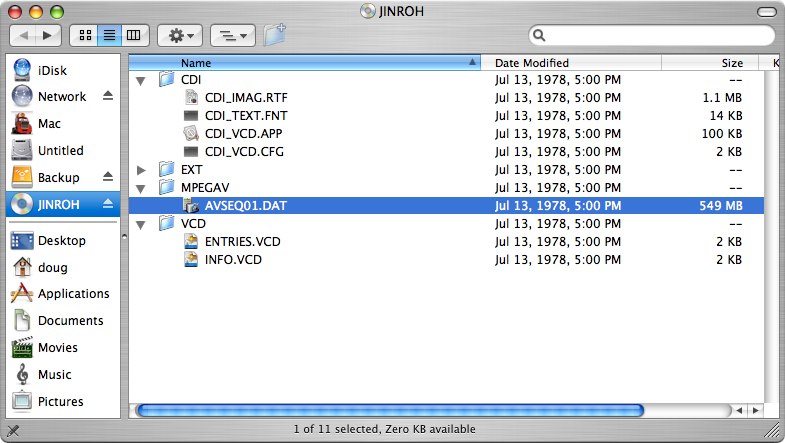
Task: Click the read-only crossed pencil icon
Action: click(x=13, y=430)
